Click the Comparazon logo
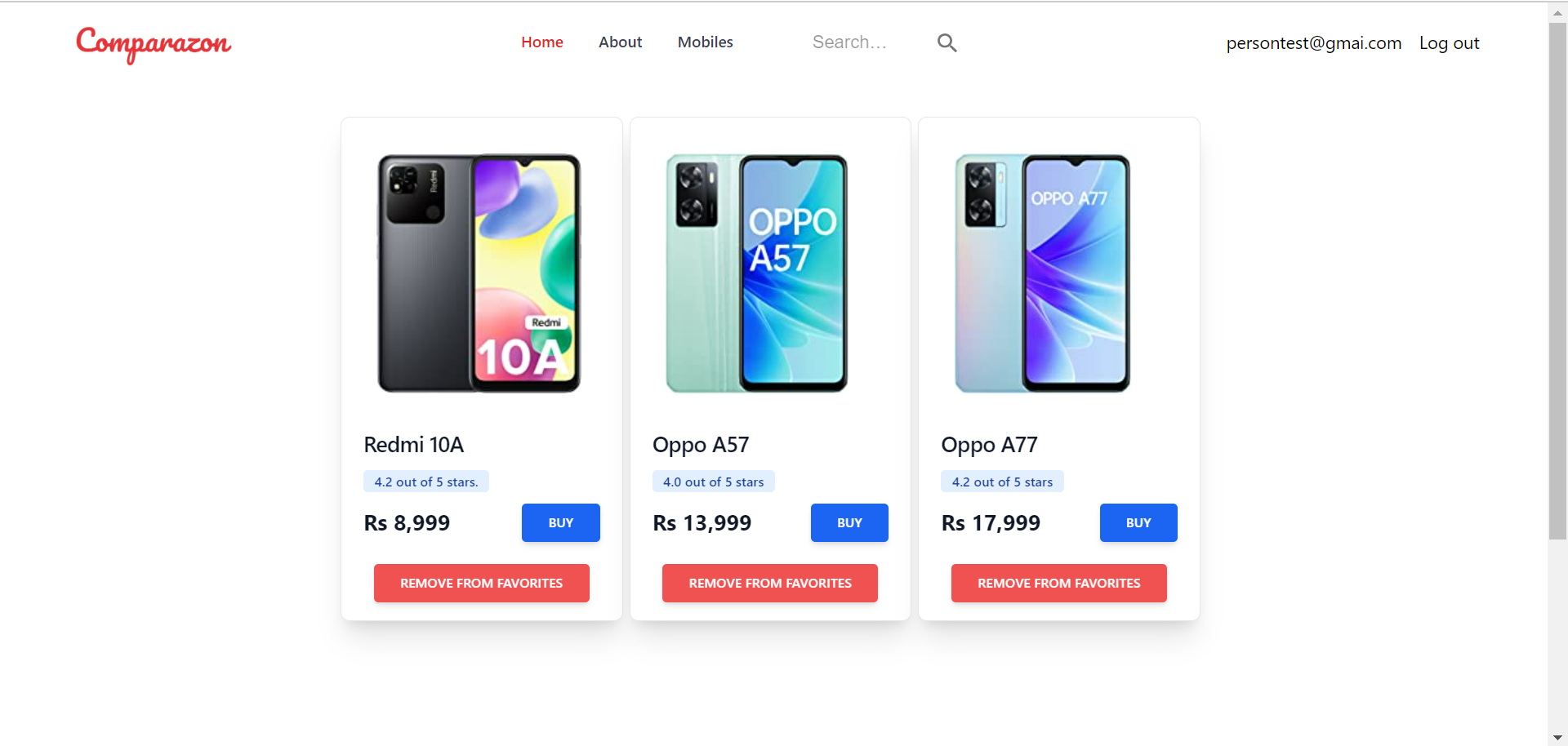The image size is (1568, 746). [x=154, y=44]
